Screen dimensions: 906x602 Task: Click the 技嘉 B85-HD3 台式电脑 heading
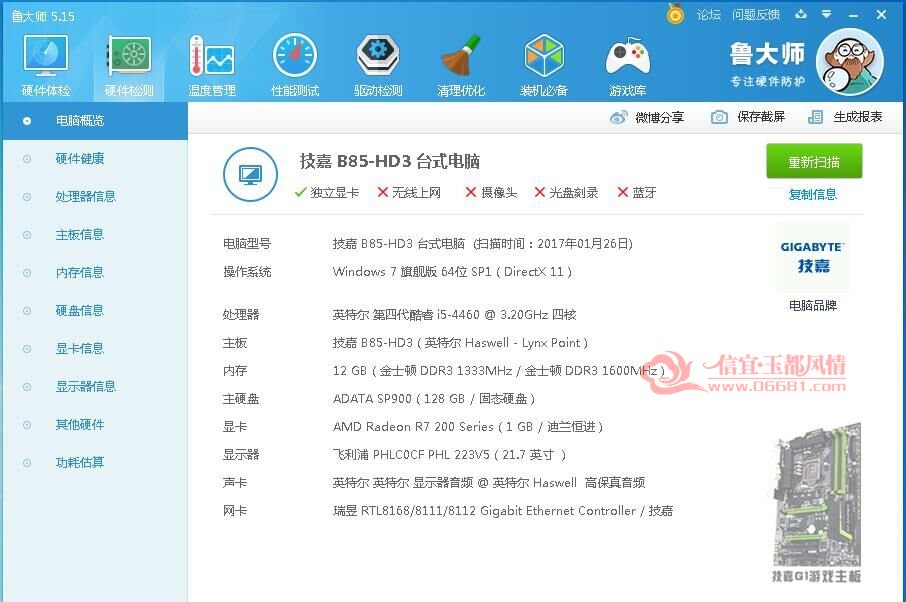(x=389, y=161)
